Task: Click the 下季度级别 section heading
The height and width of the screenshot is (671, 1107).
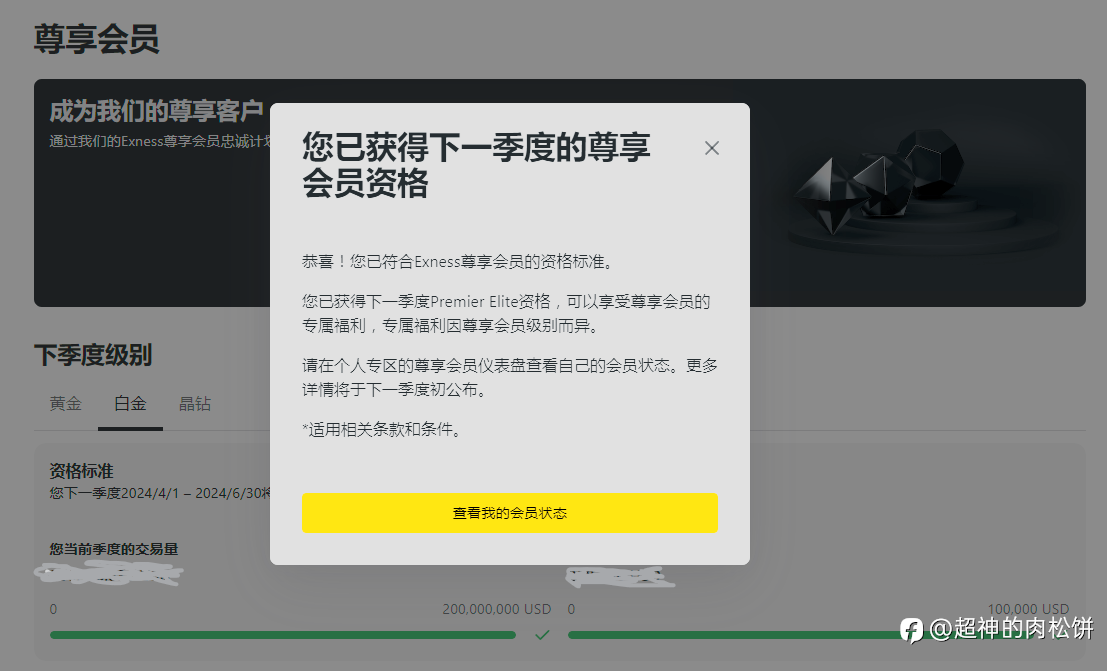Action: click(93, 355)
